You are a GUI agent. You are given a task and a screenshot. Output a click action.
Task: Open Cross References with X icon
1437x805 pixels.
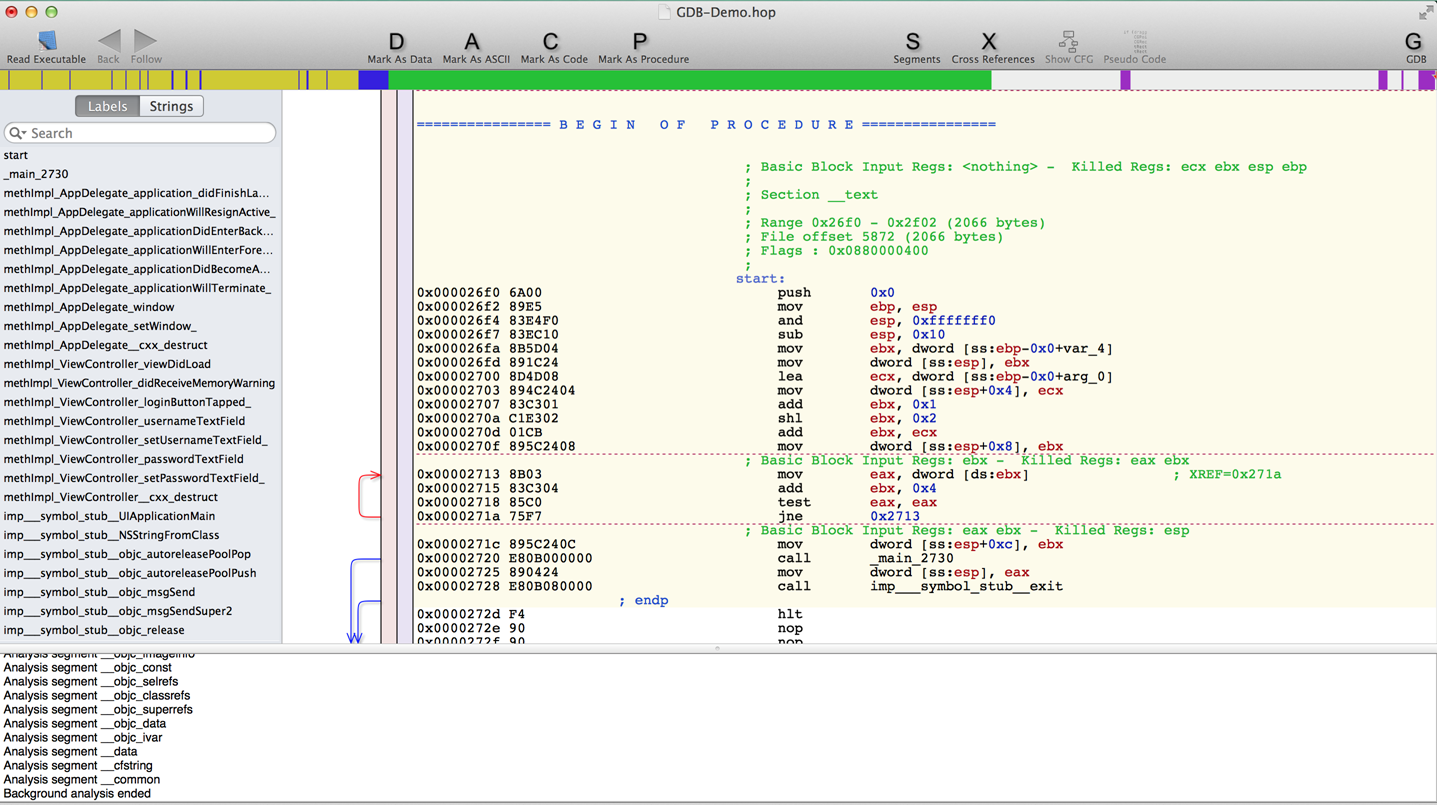[989, 42]
